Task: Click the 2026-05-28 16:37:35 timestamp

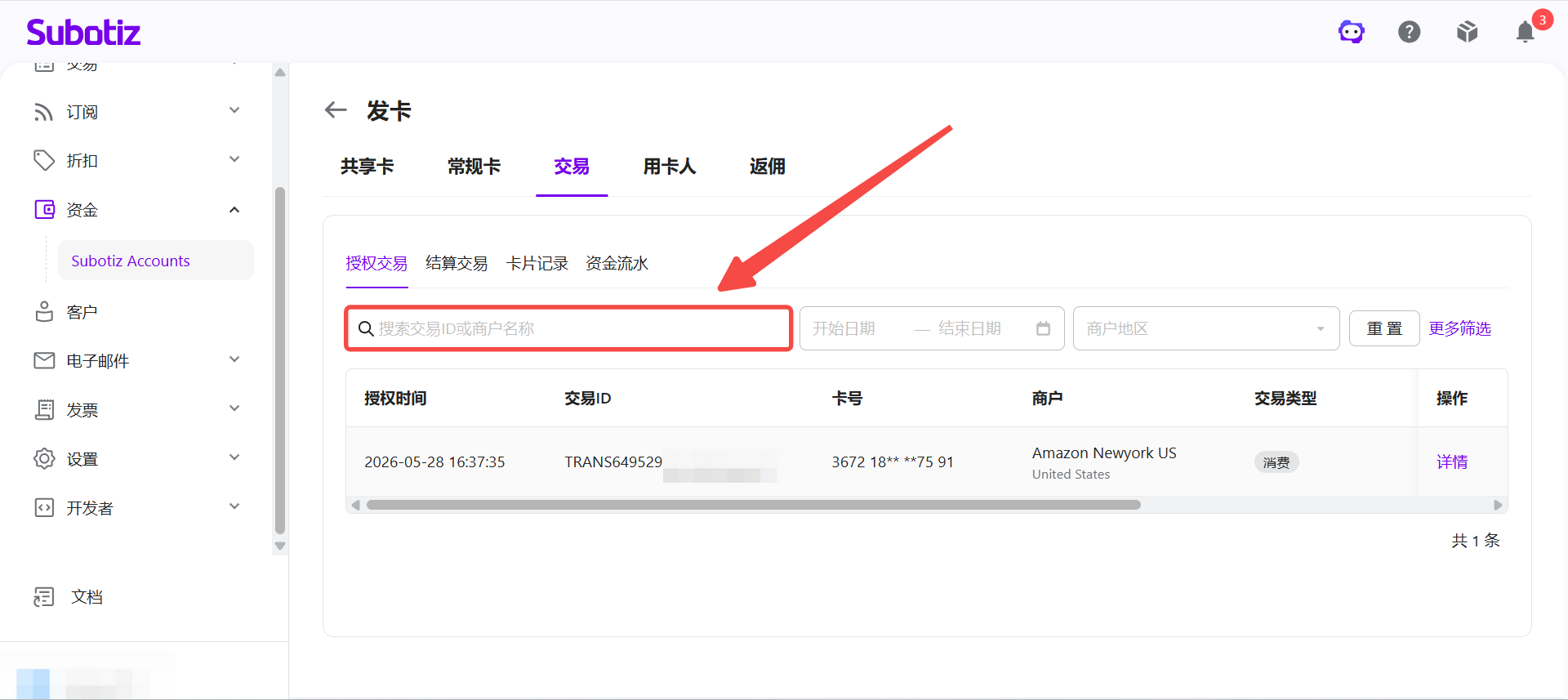Action: (434, 462)
